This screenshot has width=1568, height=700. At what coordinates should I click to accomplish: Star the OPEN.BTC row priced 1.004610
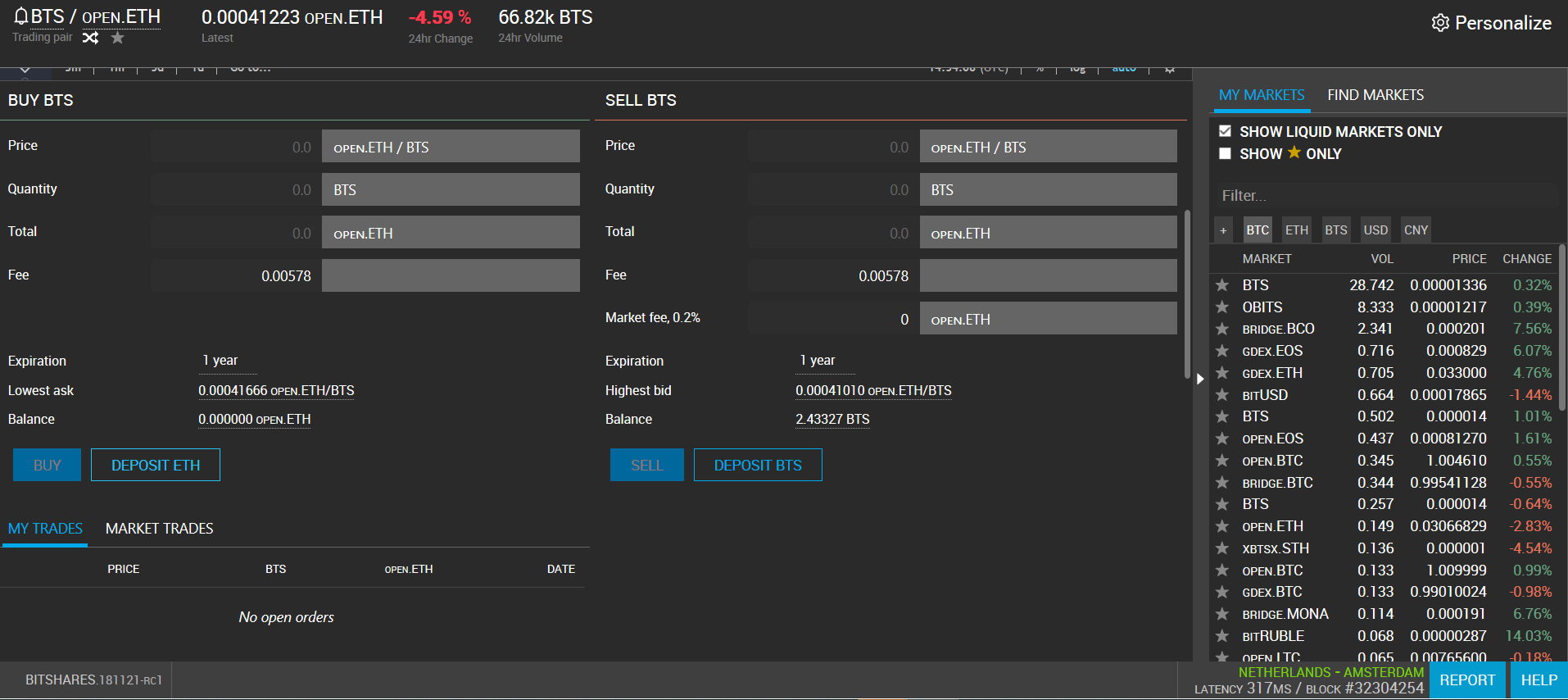click(x=1222, y=461)
